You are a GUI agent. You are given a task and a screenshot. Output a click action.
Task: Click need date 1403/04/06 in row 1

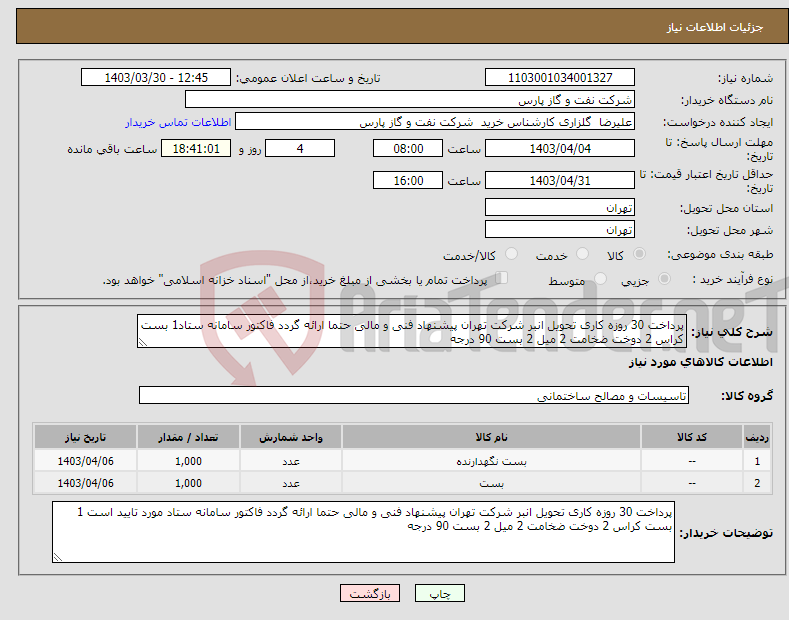click(x=86, y=461)
